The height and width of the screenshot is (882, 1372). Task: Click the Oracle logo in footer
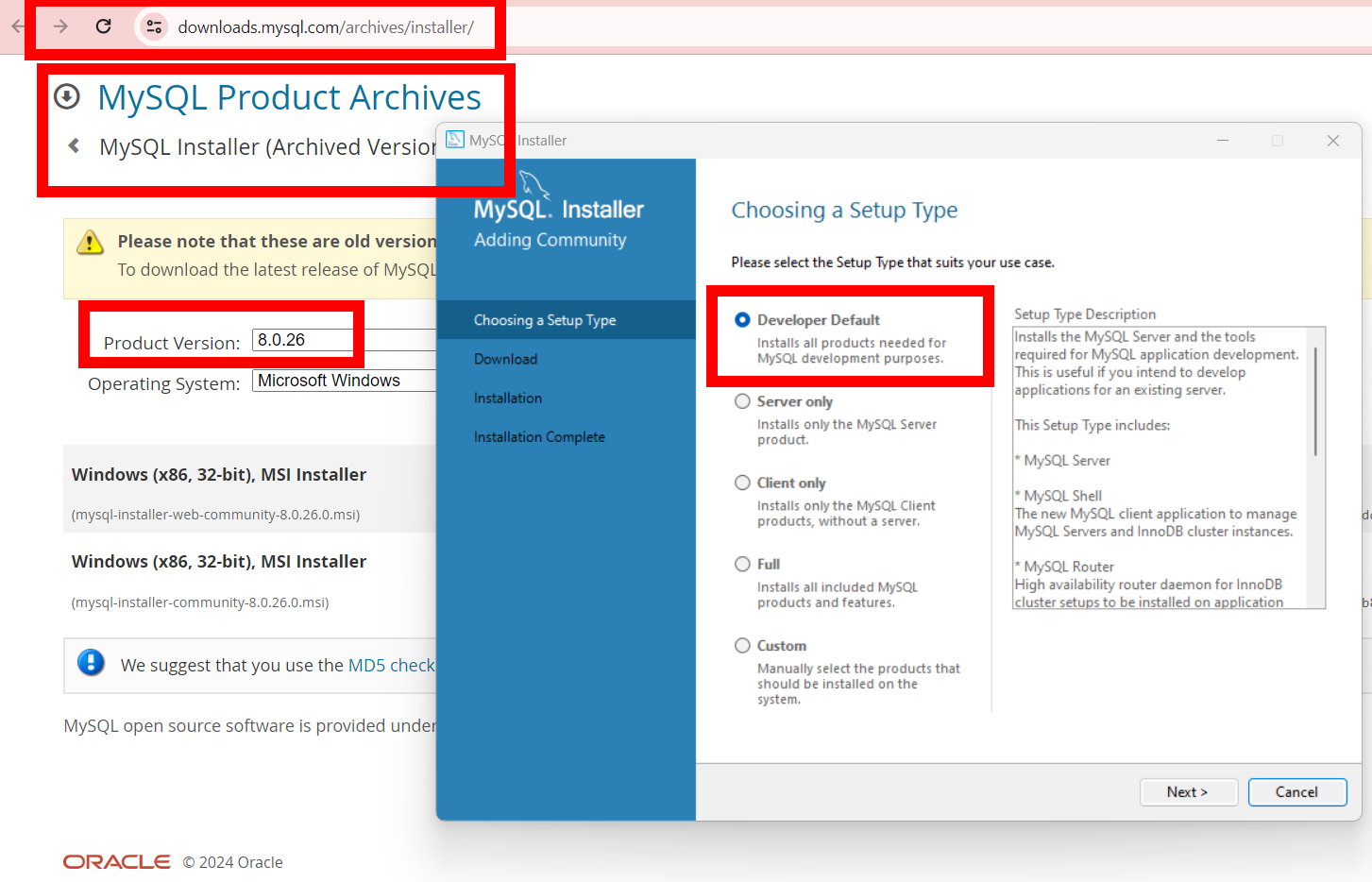[116, 861]
